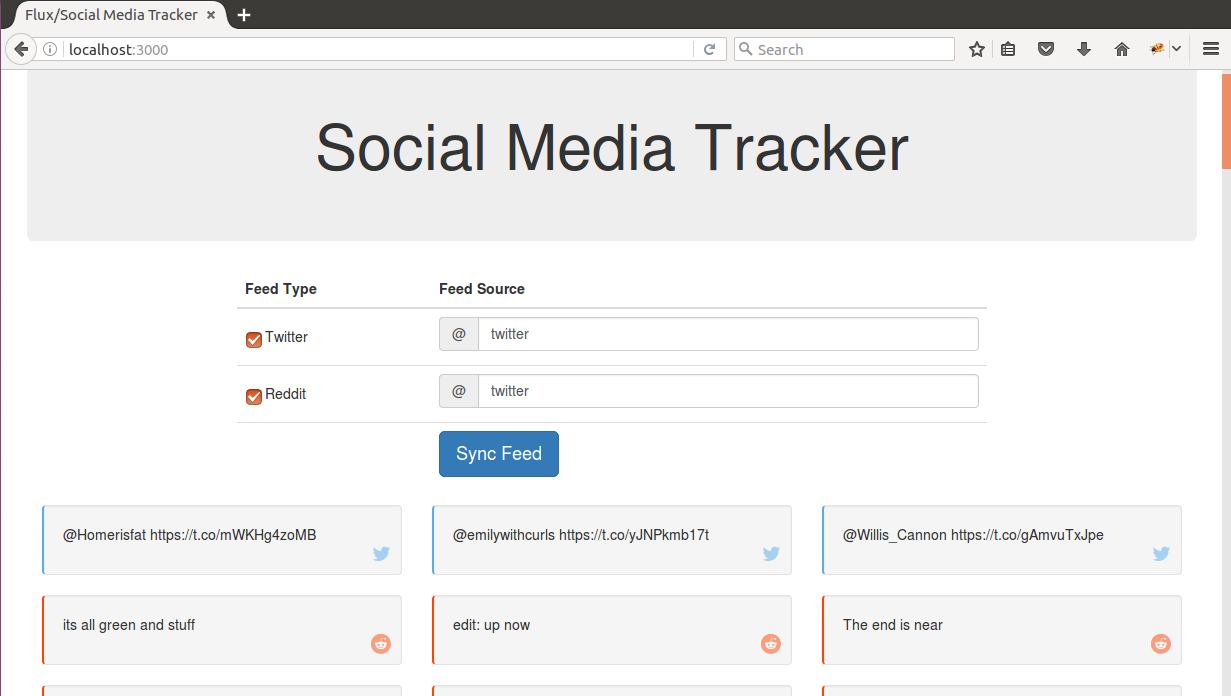Click the Twitter bird icon on @Homerisfat card

point(381,553)
